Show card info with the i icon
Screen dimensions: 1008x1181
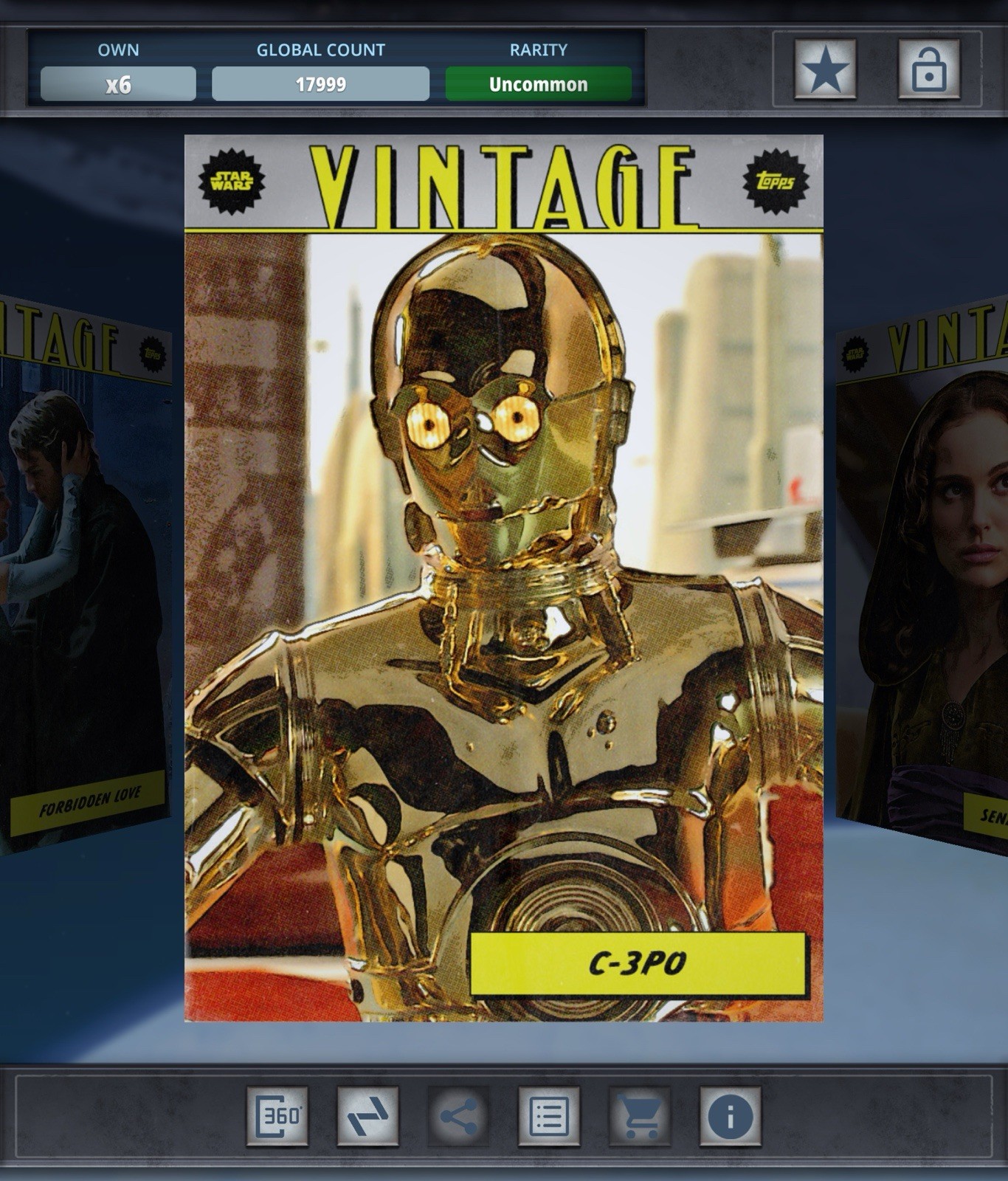pyautogui.click(x=731, y=1115)
